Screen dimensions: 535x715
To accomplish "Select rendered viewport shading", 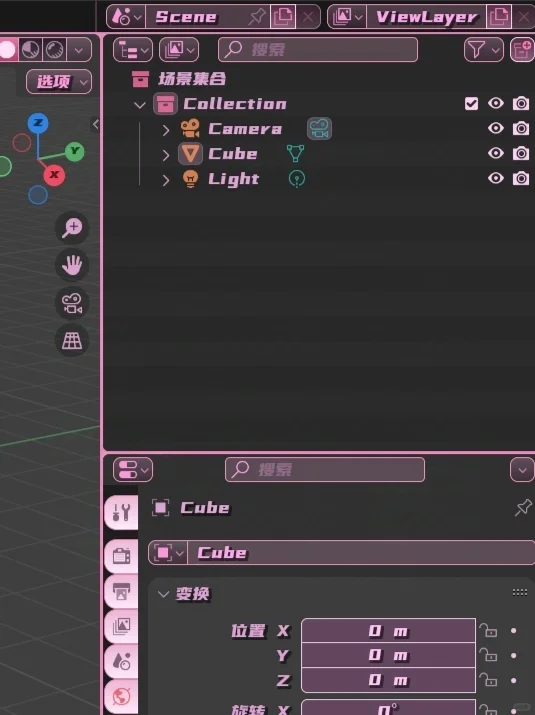I will click(55, 49).
